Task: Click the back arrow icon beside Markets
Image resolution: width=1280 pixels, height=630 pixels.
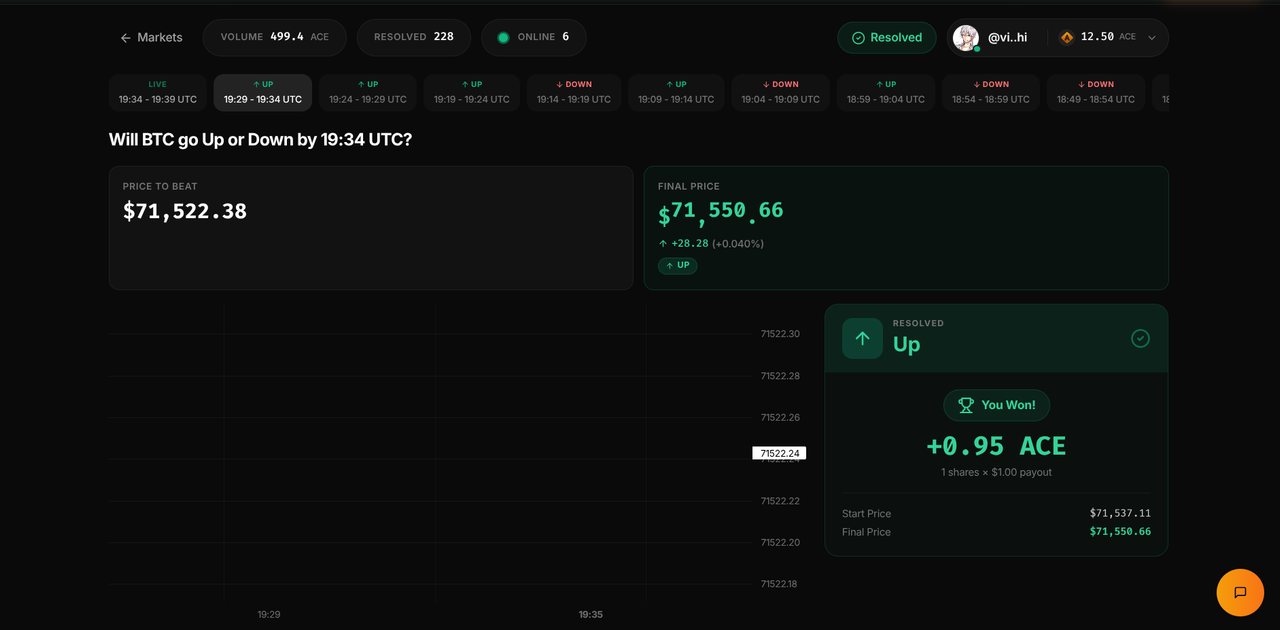Action: coord(126,38)
